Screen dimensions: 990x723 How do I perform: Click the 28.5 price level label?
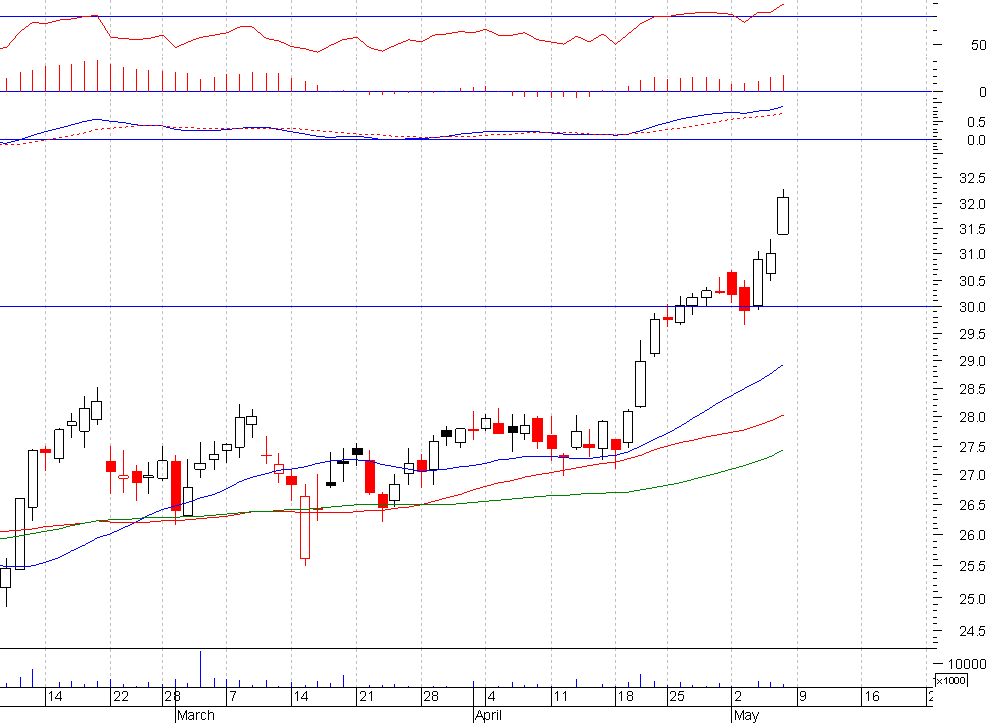click(x=972, y=389)
